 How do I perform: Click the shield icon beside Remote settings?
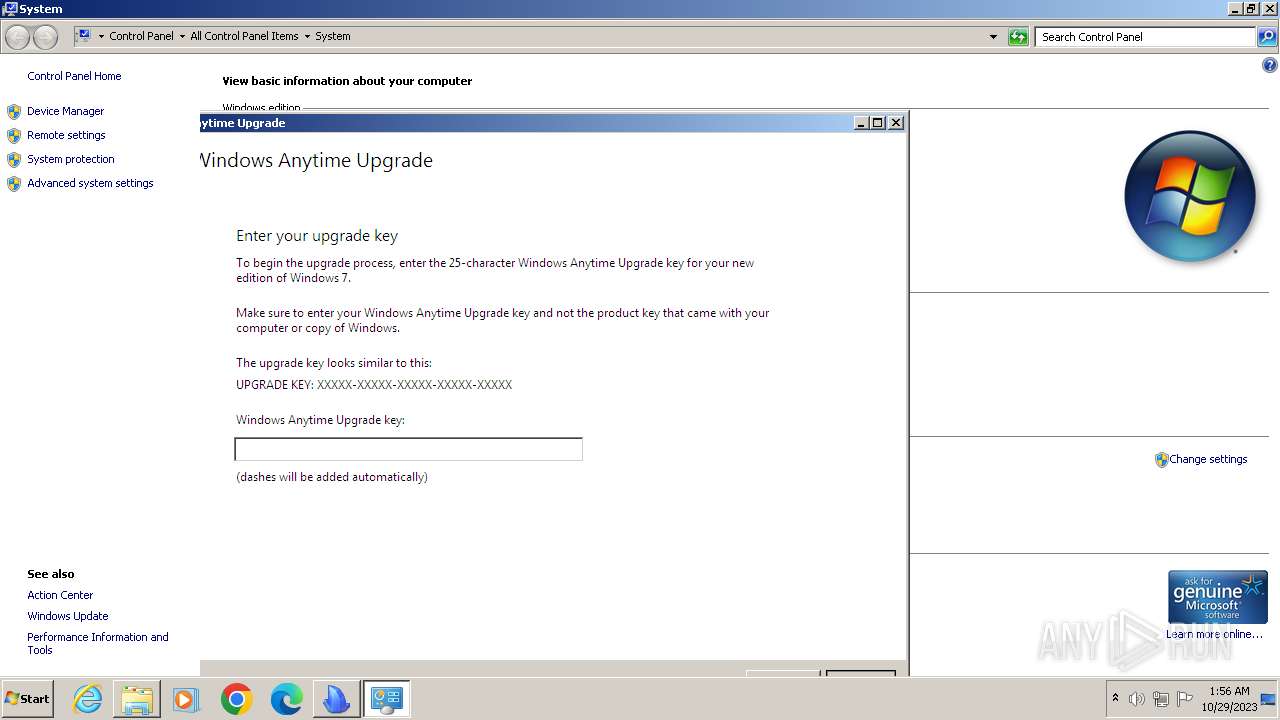(x=14, y=135)
